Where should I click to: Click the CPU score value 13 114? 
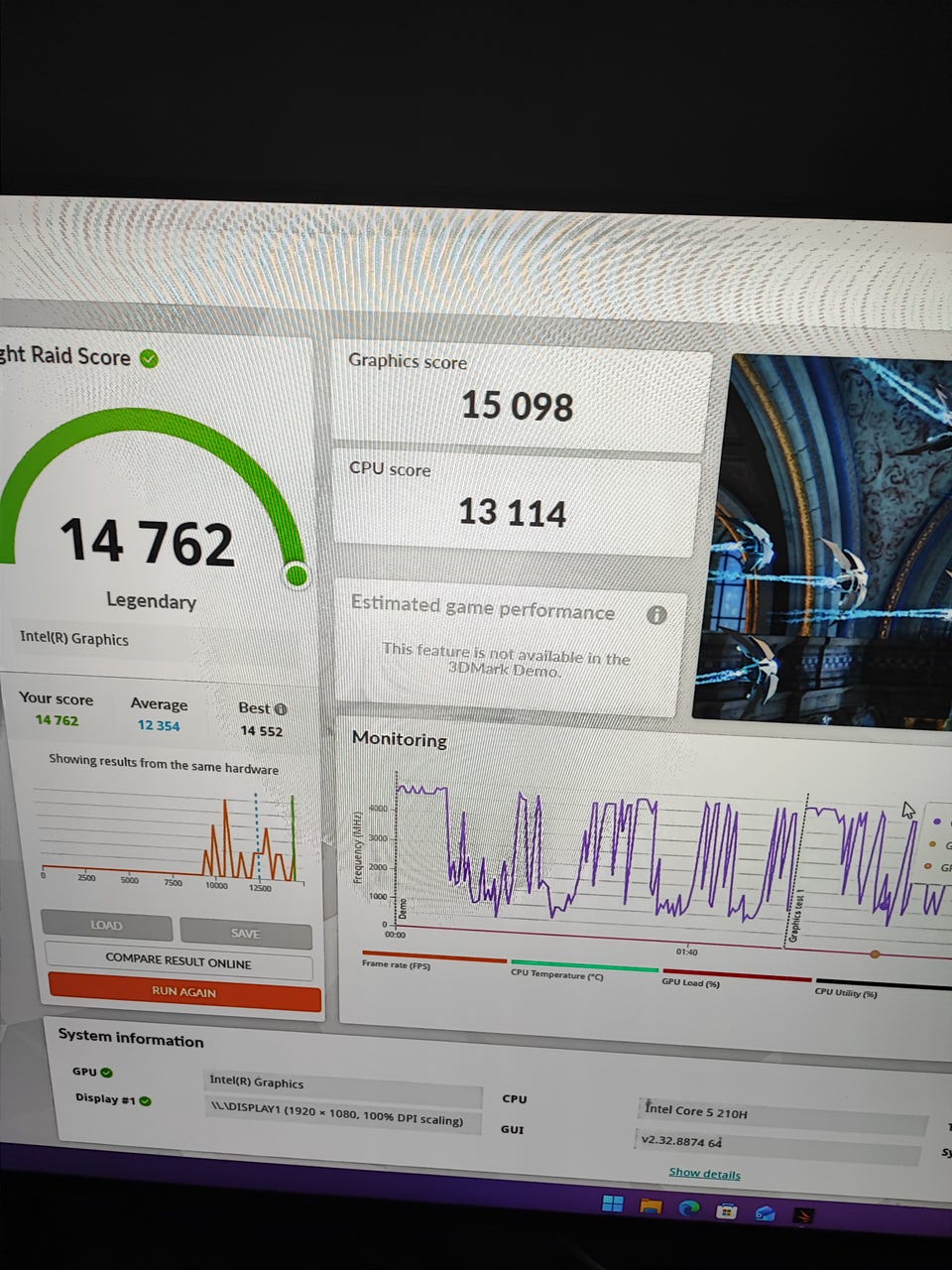pyautogui.click(x=512, y=513)
